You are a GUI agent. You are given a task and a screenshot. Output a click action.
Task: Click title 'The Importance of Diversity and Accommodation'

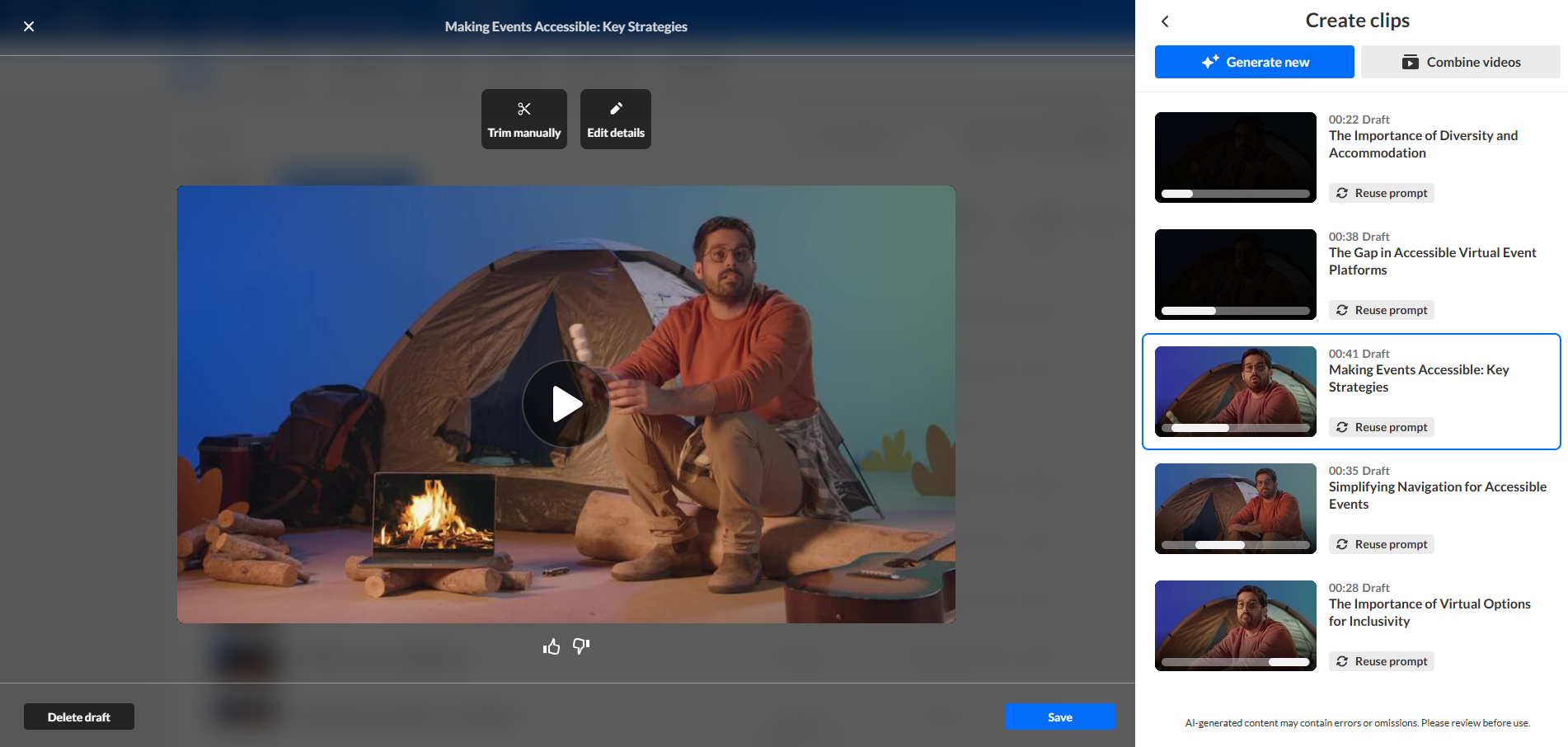(1423, 144)
